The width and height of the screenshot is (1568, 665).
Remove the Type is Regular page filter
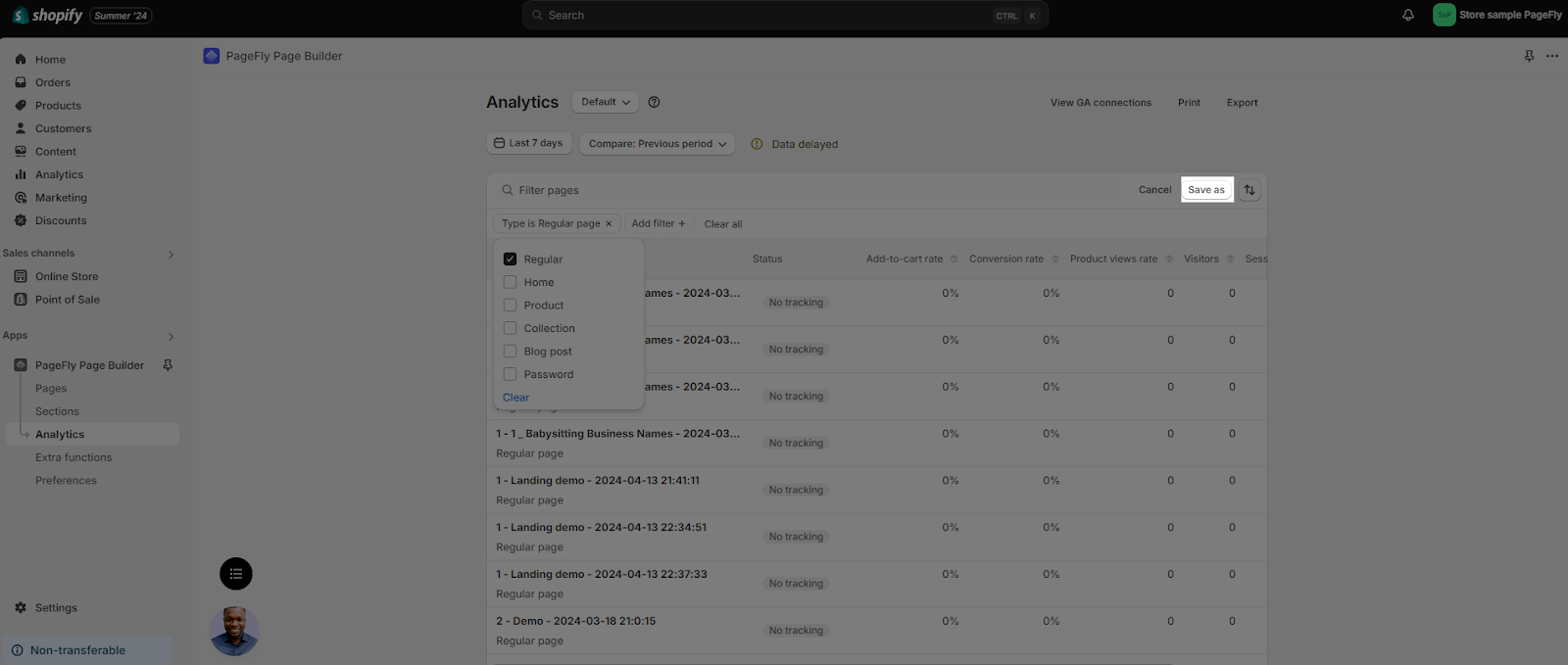609,224
